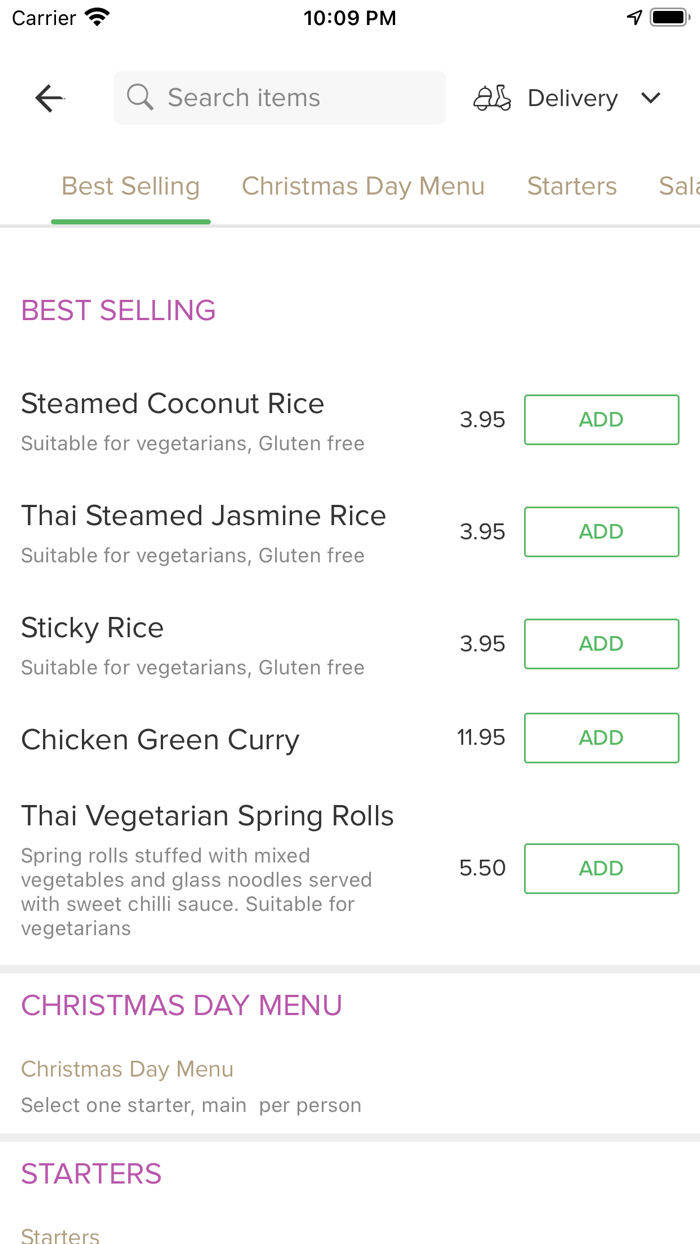Tap the bicycle delivery icon
The width and height of the screenshot is (700, 1244).
point(491,97)
